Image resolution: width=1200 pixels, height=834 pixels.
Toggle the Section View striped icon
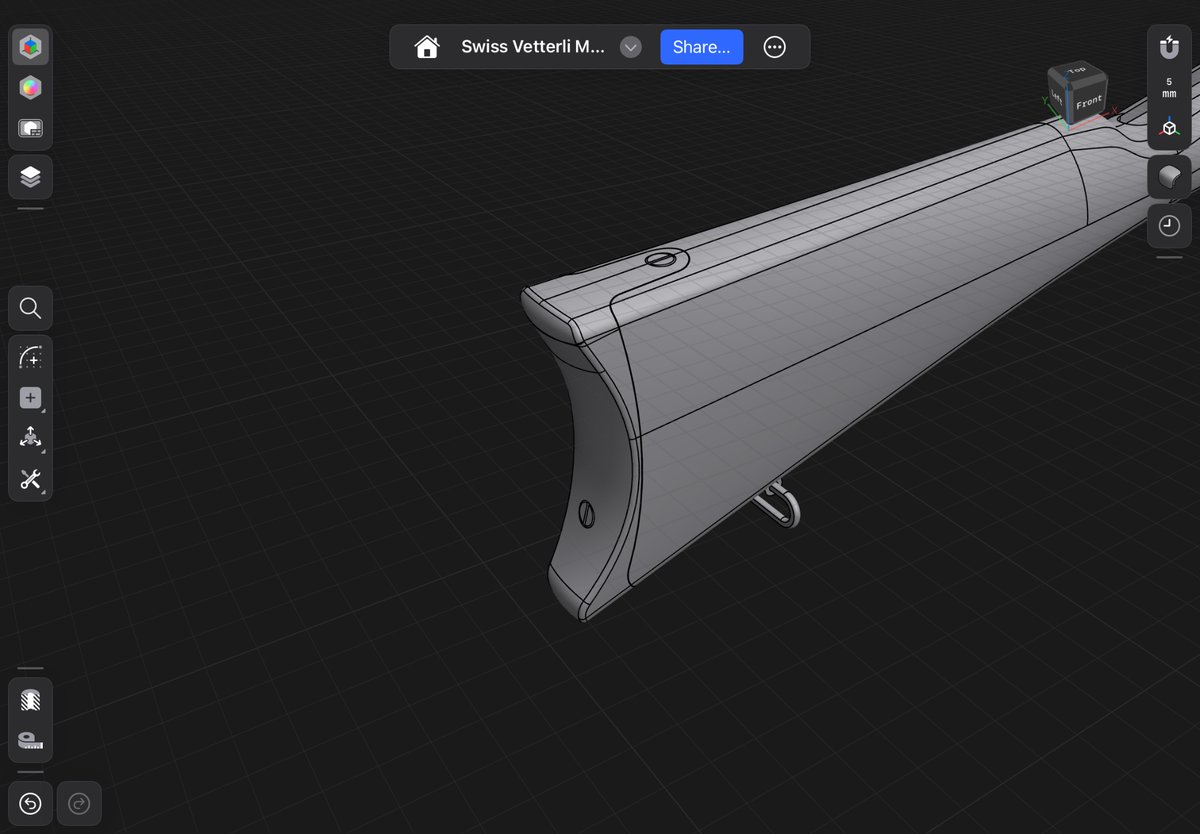tap(30, 700)
